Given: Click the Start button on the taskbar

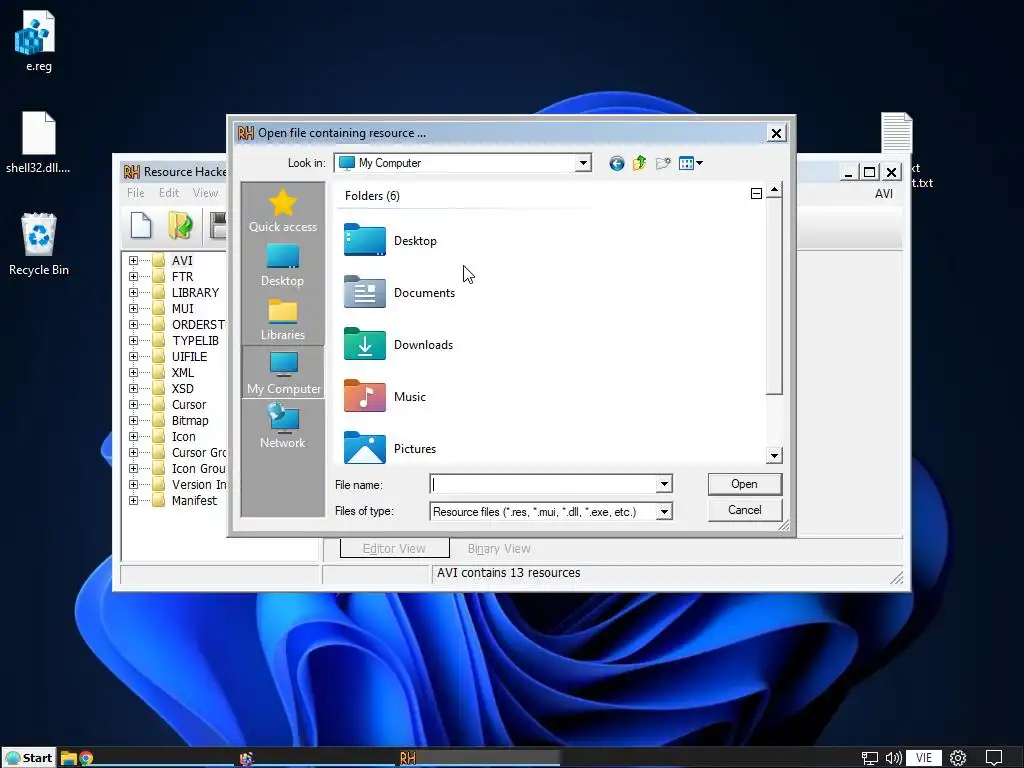Looking at the screenshot, I should click(29, 758).
